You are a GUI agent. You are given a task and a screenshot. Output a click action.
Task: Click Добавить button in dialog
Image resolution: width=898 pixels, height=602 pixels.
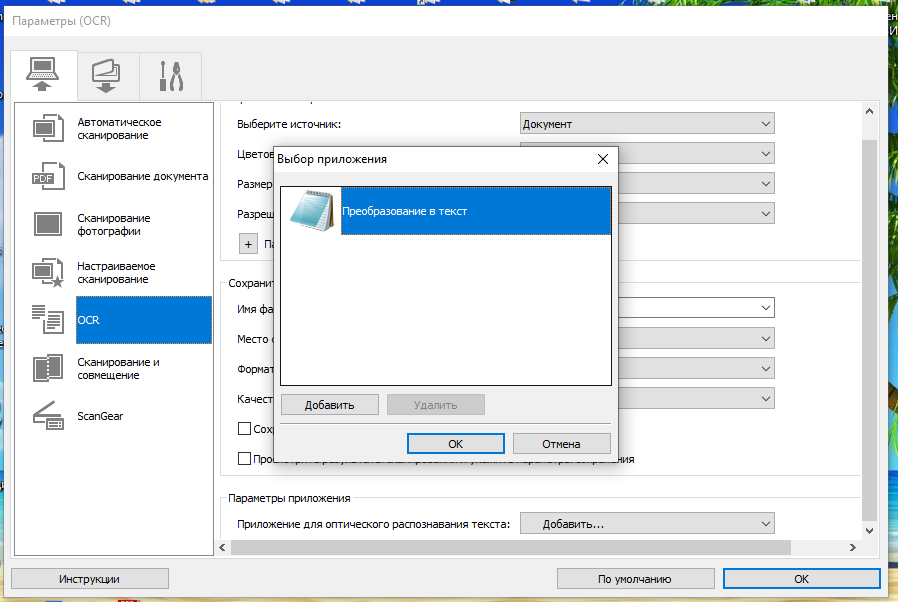329,405
